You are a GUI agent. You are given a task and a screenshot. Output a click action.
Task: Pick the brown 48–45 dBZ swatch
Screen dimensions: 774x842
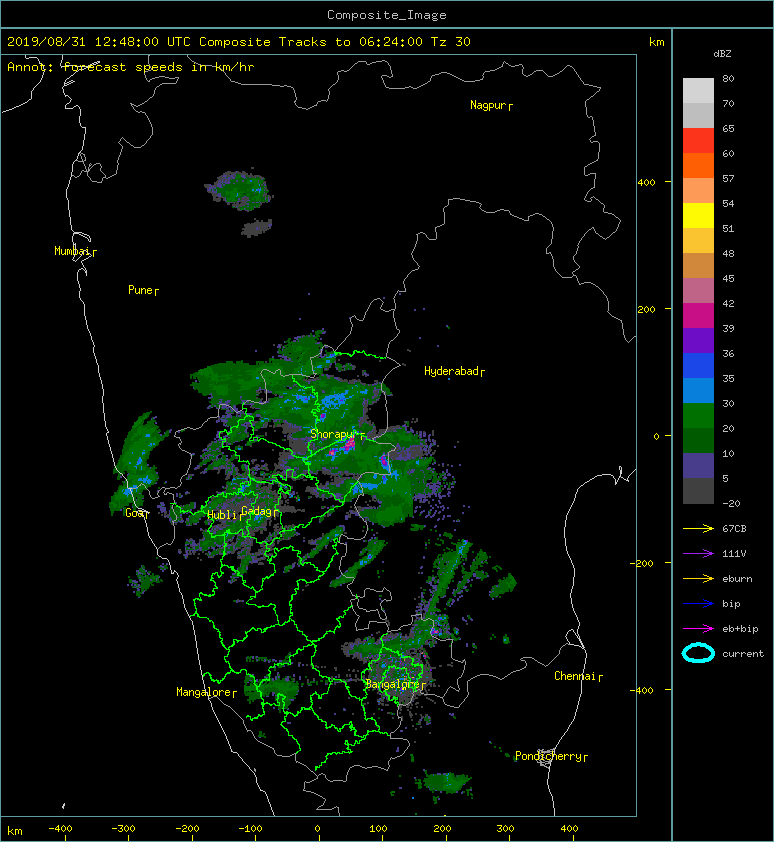(x=698, y=266)
